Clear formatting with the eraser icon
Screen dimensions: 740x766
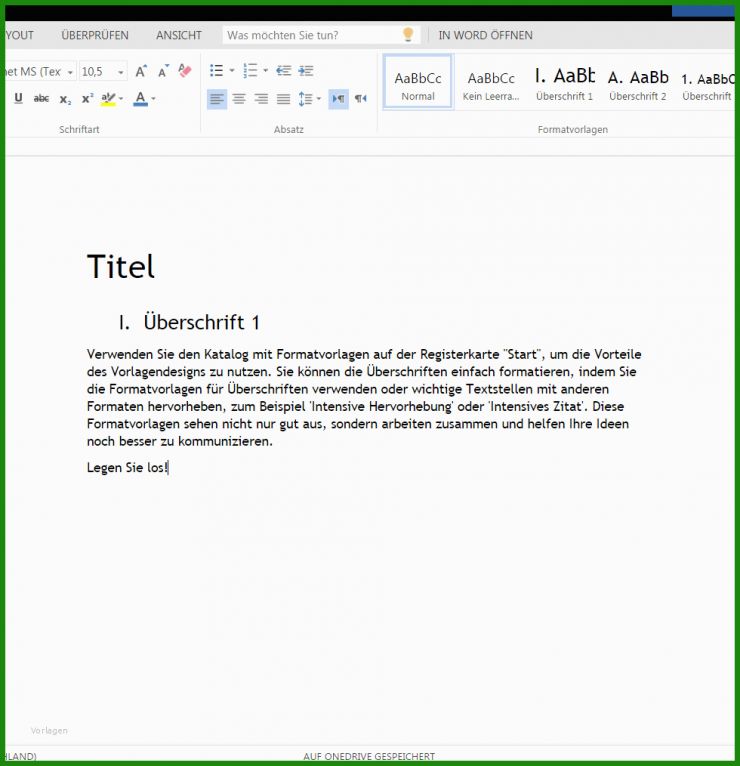click(x=185, y=71)
